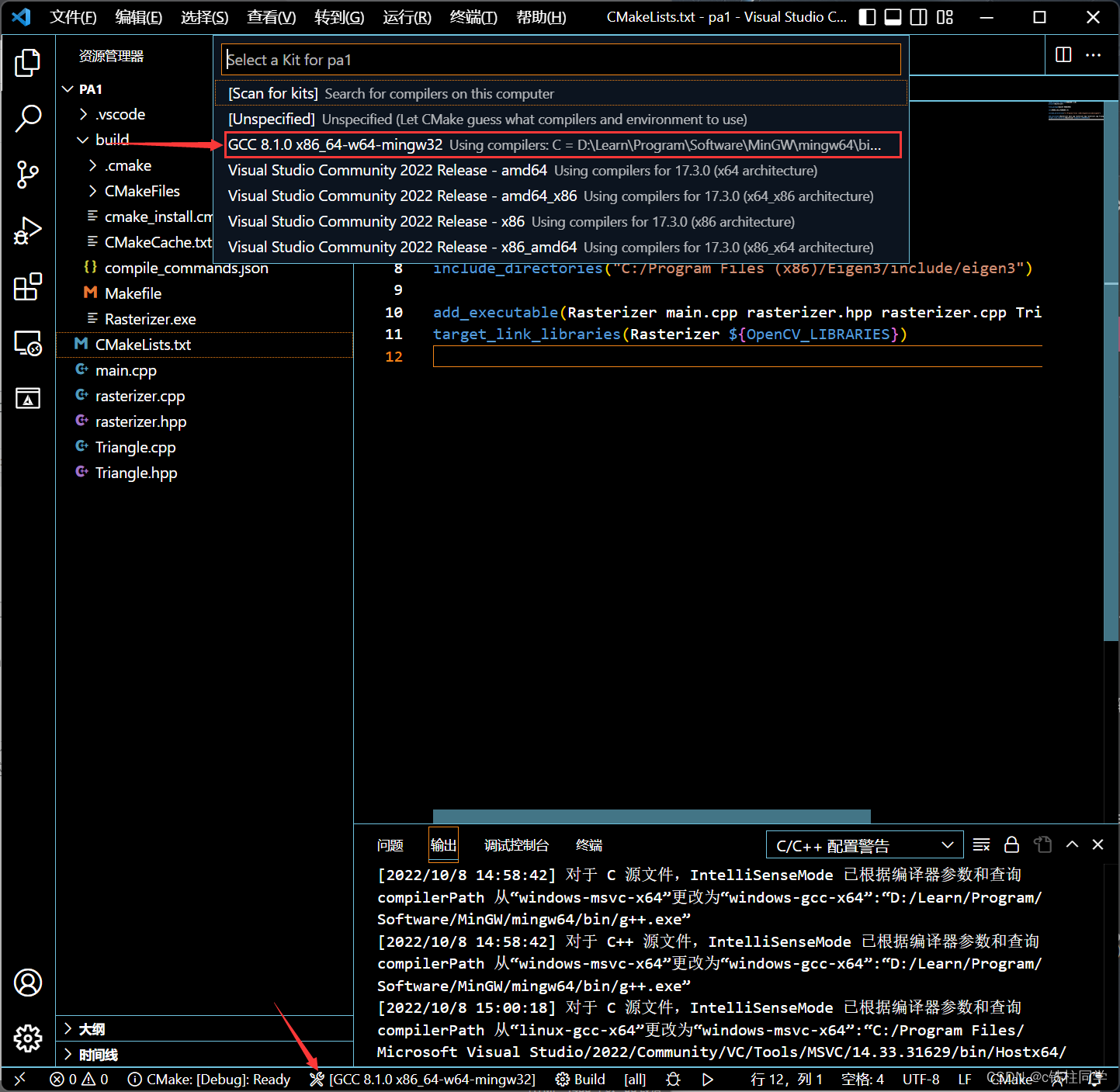Select Visual Studio Community 2022 amd64 kit

point(561,170)
